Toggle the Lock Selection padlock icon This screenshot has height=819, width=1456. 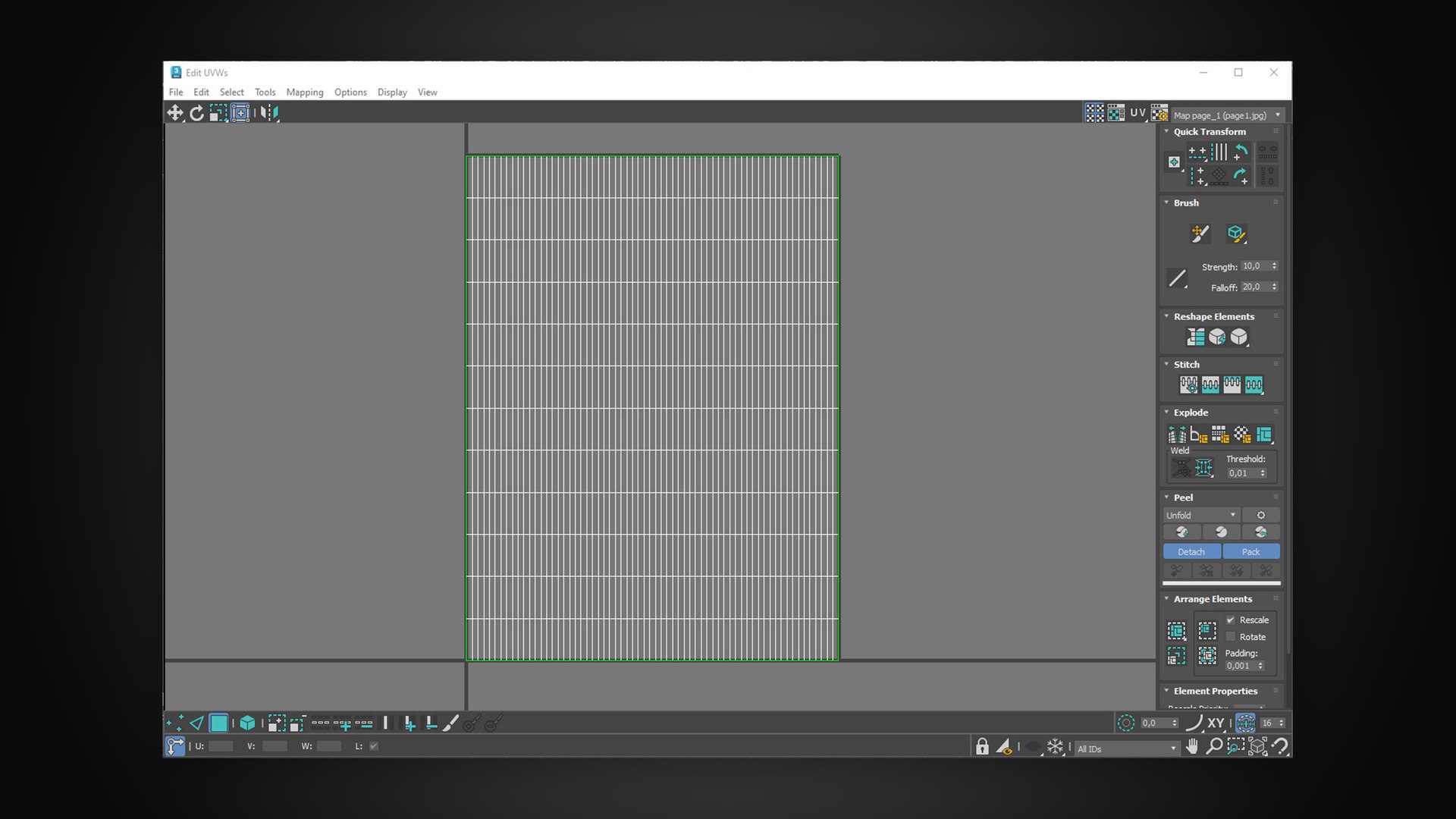[x=982, y=747]
